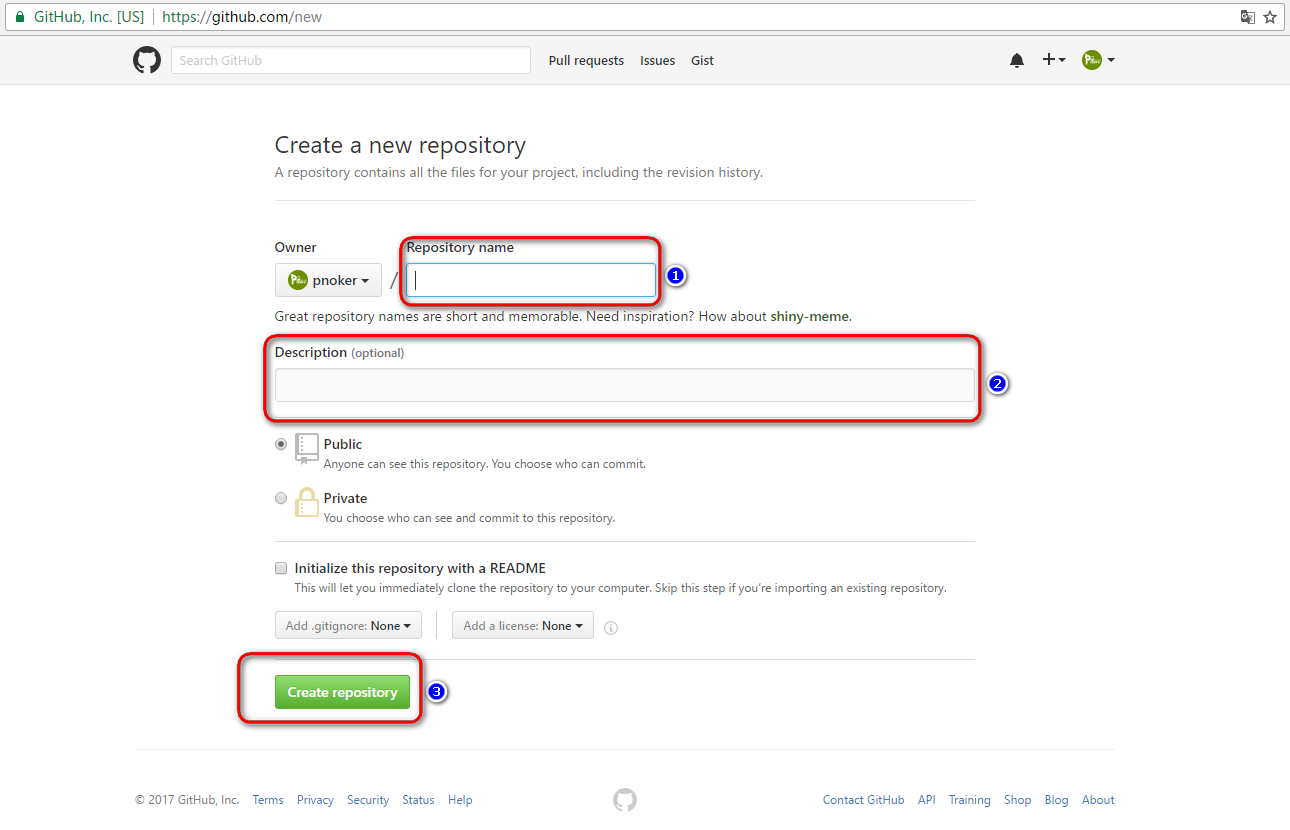Open Gist in the header
Viewport: 1290px width, 830px height.
click(702, 60)
